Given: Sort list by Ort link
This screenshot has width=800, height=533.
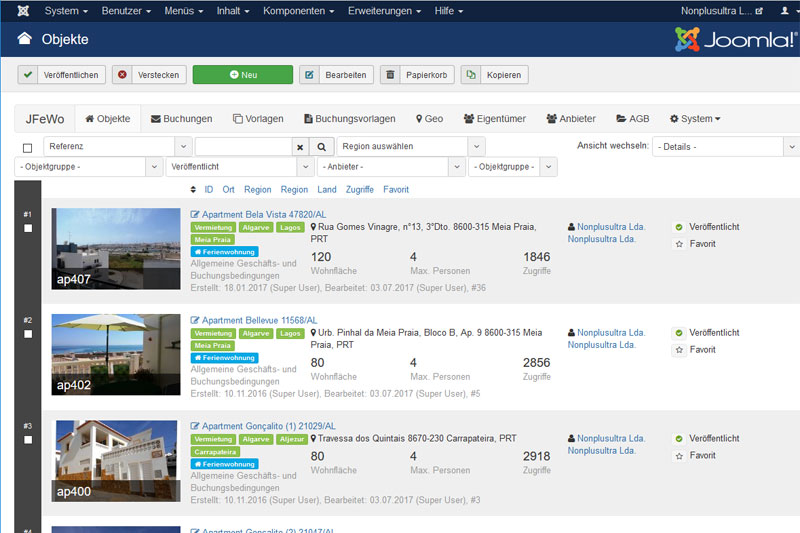Looking at the screenshot, I should 228,189.
